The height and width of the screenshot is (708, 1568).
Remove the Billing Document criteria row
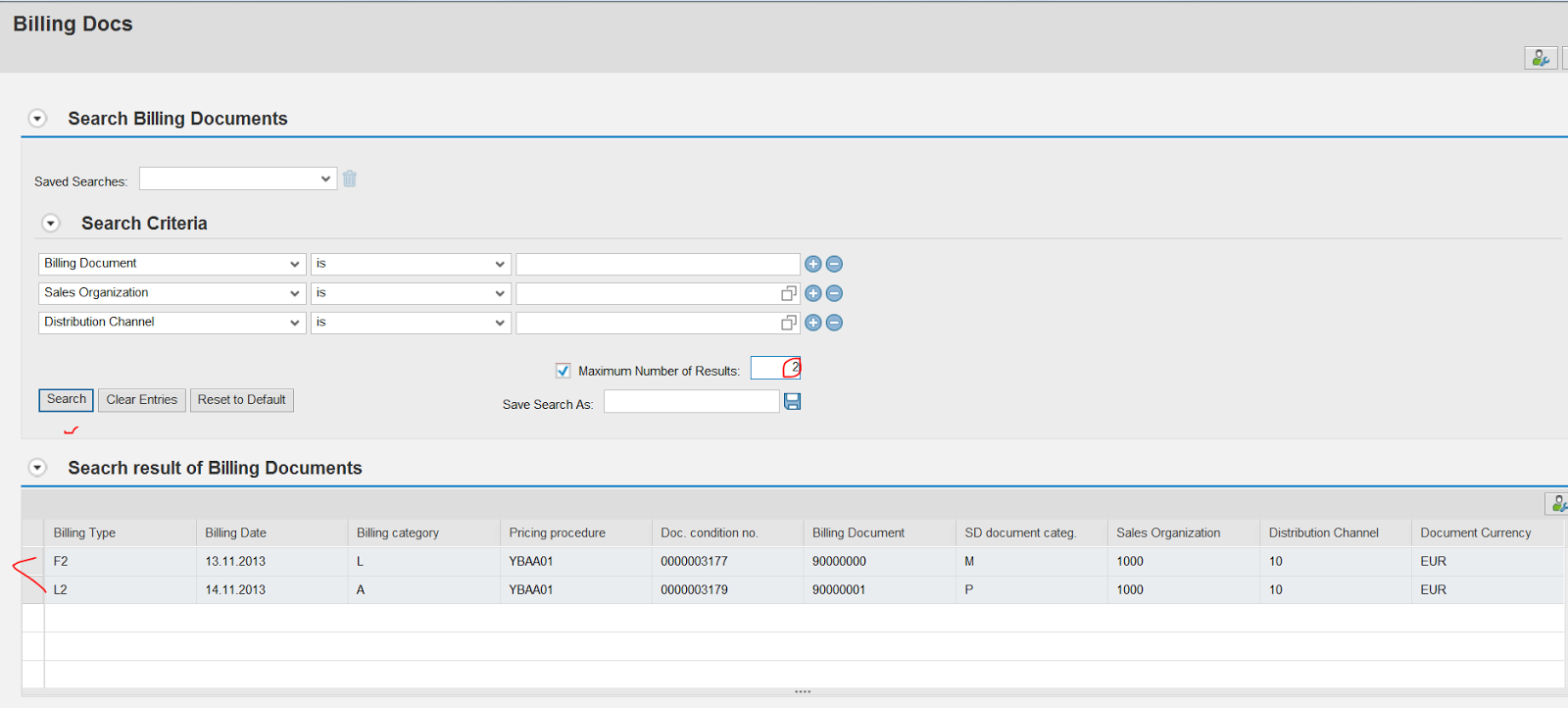[x=834, y=264]
